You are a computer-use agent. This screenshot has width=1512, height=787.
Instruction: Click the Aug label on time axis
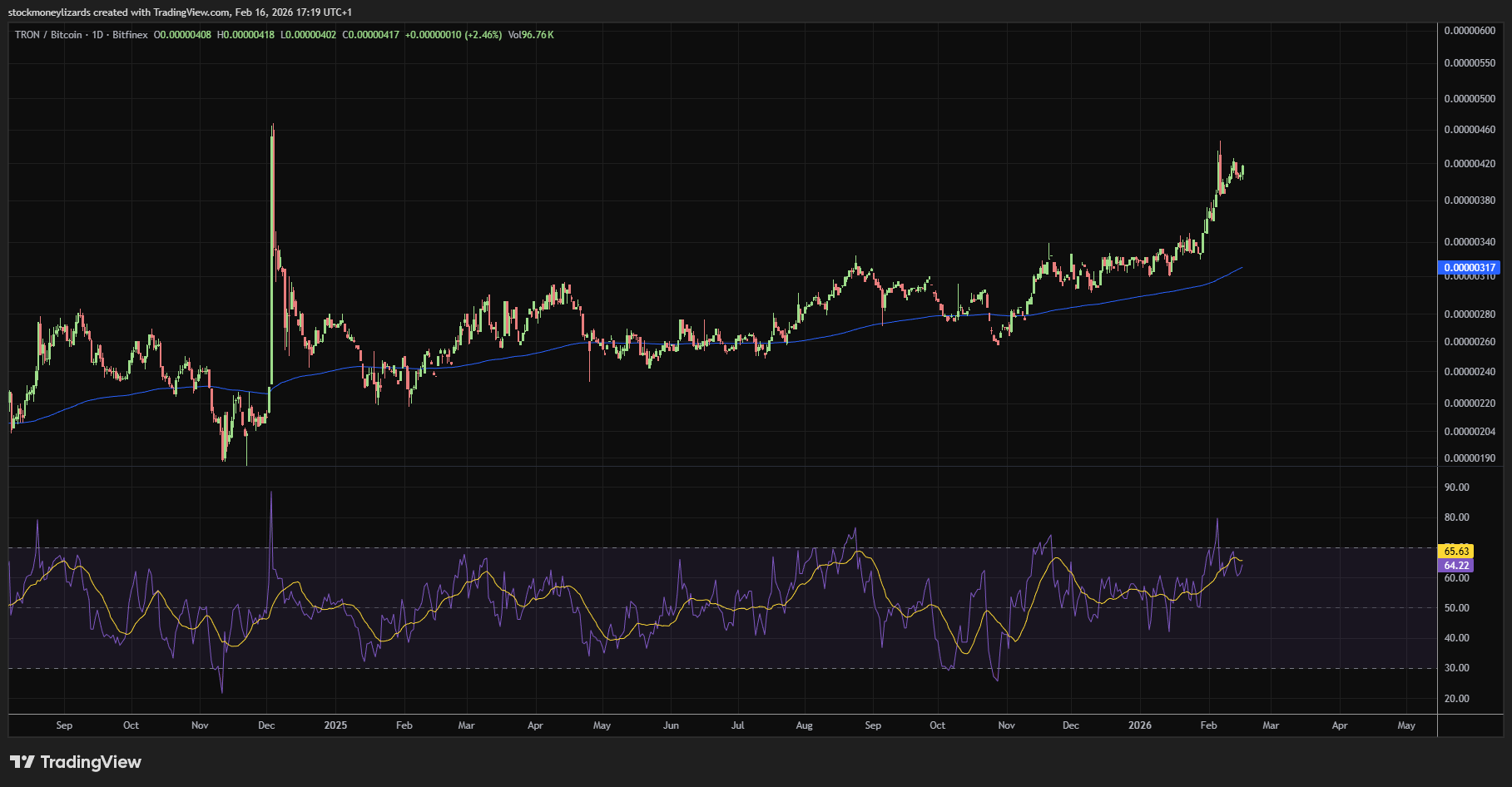point(804,725)
